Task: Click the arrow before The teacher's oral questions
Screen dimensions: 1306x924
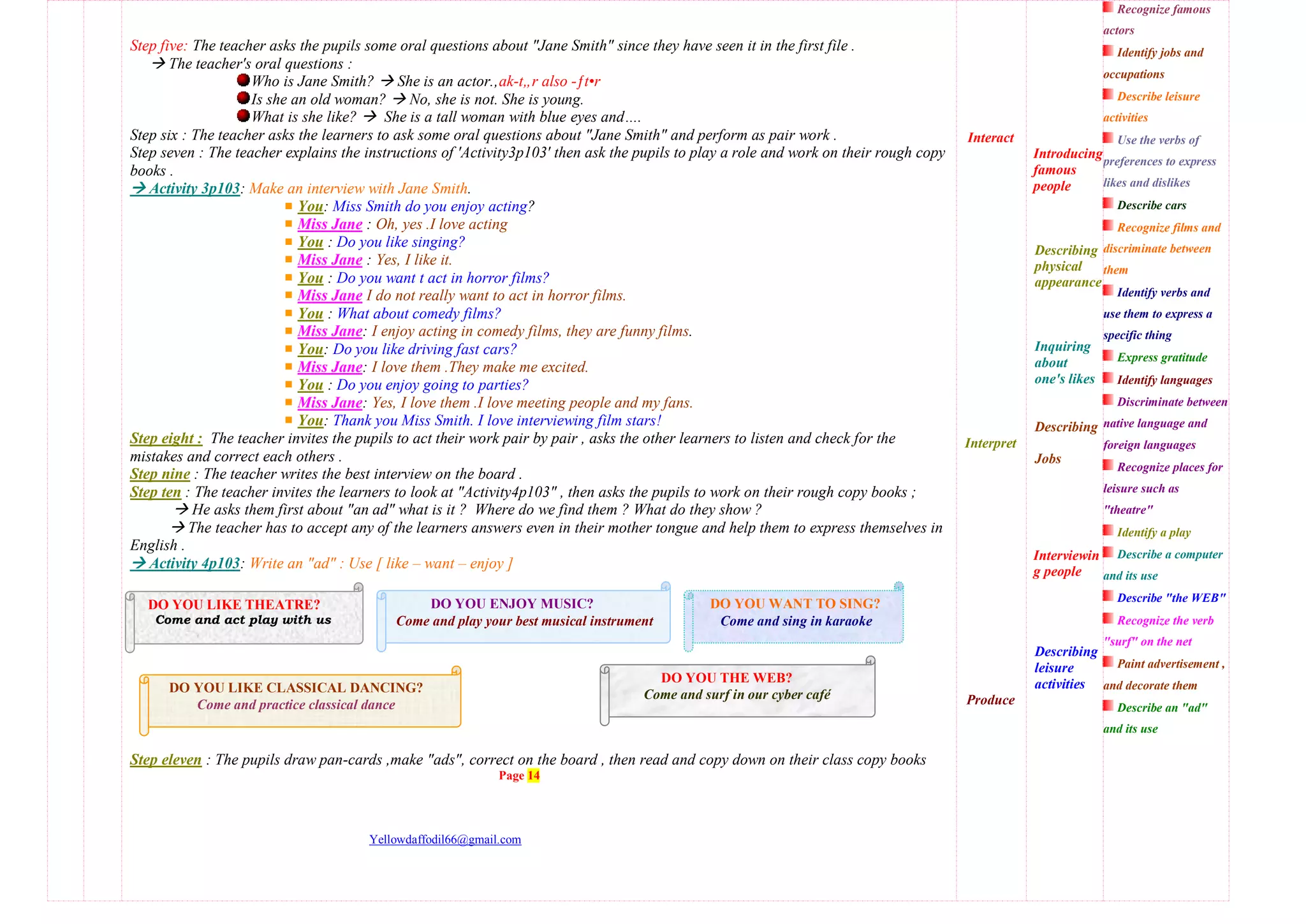Action: click(159, 64)
